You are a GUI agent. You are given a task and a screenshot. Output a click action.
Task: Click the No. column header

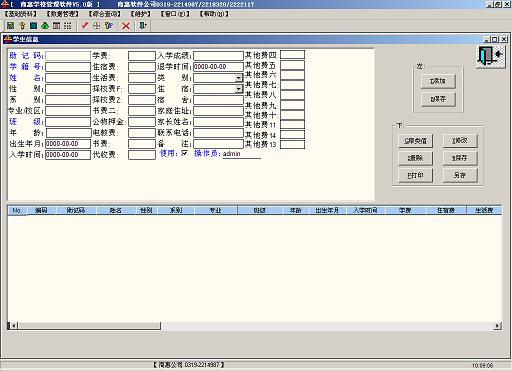click(17, 210)
